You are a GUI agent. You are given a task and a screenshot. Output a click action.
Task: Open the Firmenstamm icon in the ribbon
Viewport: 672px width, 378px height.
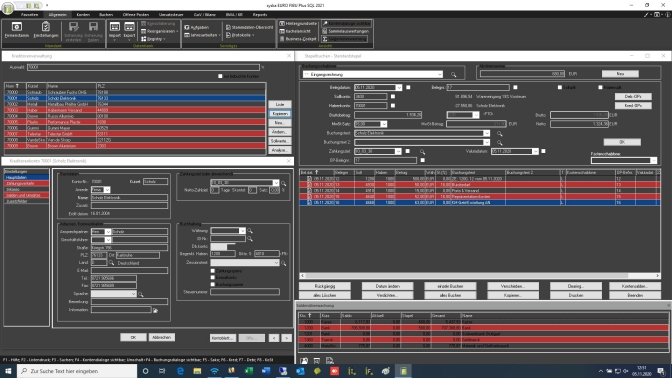click(x=17, y=30)
